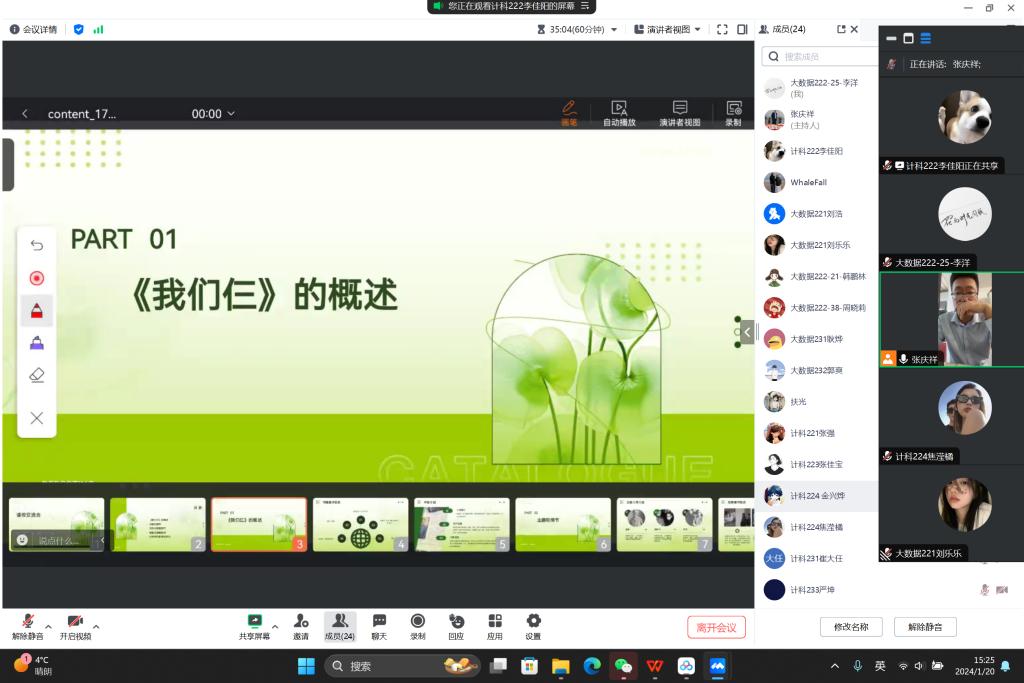Open the 回应 reactions icon
Viewport: 1024px width, 683px height.
point(456,626)
